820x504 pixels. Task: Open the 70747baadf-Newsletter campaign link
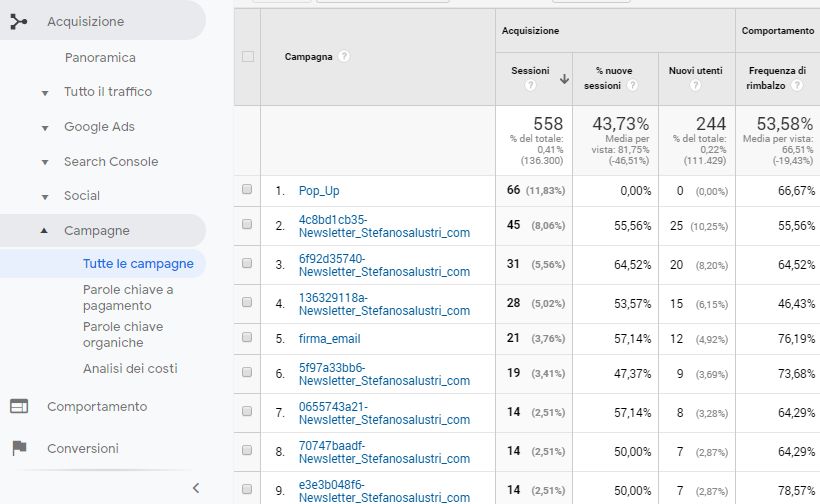(384, 452)
